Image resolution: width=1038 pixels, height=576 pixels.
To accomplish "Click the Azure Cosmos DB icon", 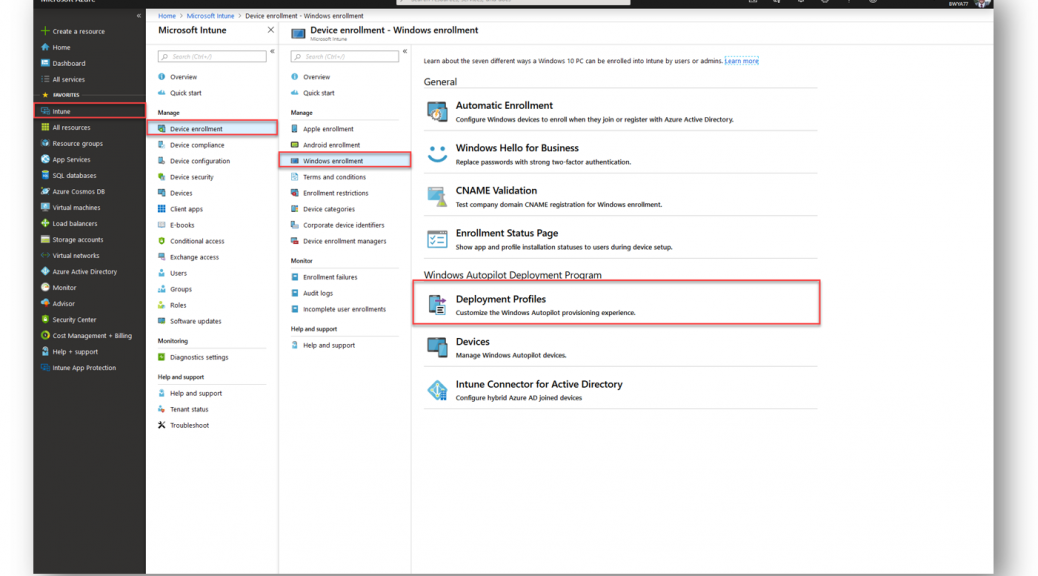I will pyautogui.click(x=45, y=191).
